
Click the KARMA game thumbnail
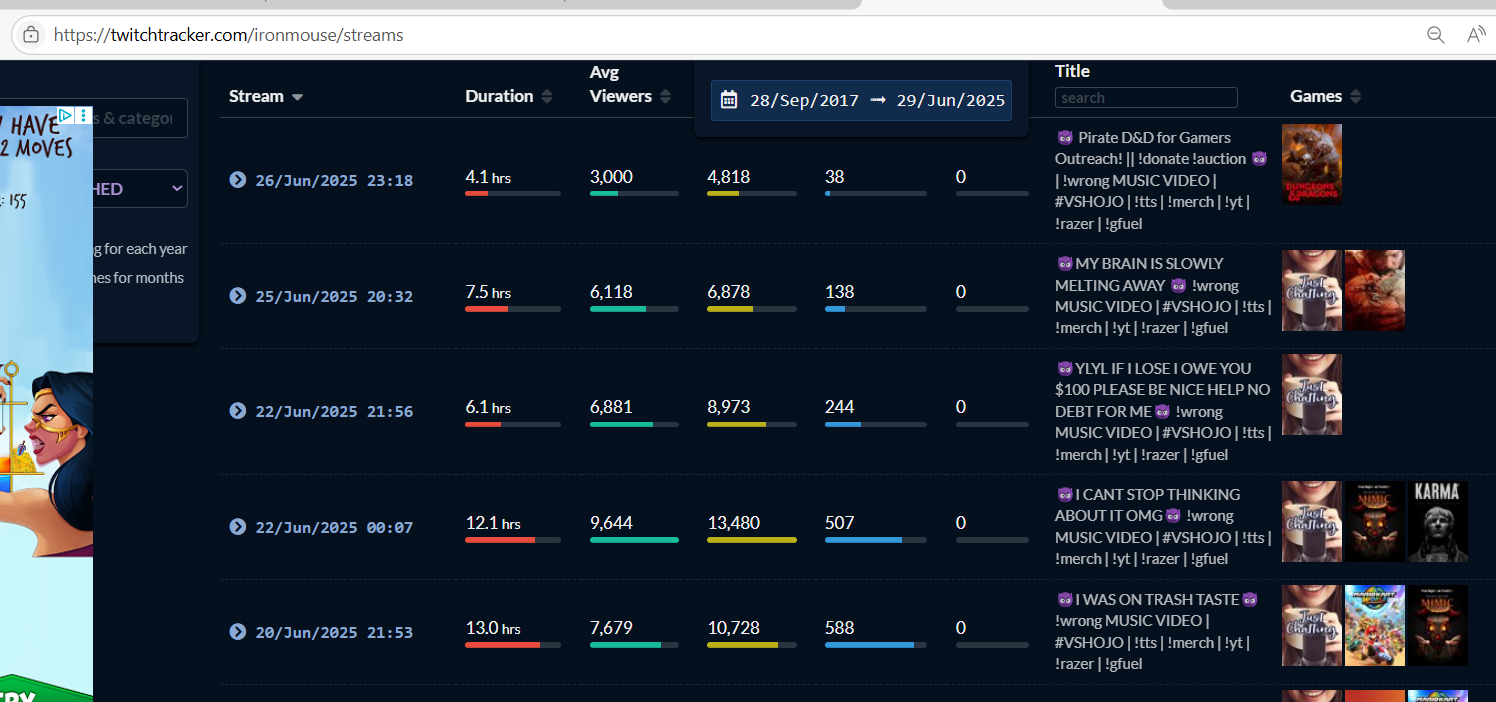(x=1437, y=521)
